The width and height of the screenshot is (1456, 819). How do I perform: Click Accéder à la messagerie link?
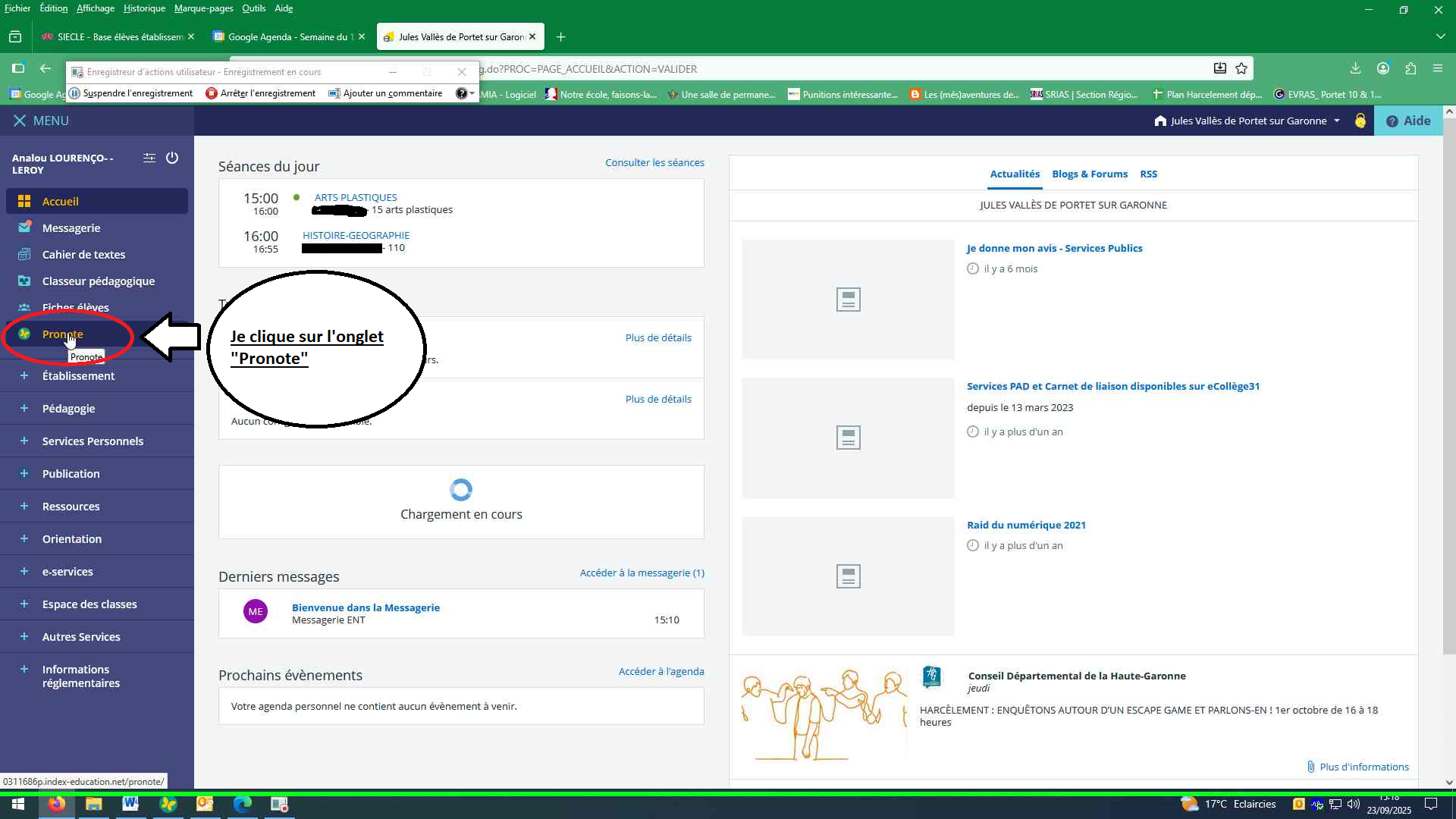[x=642, y=573]
